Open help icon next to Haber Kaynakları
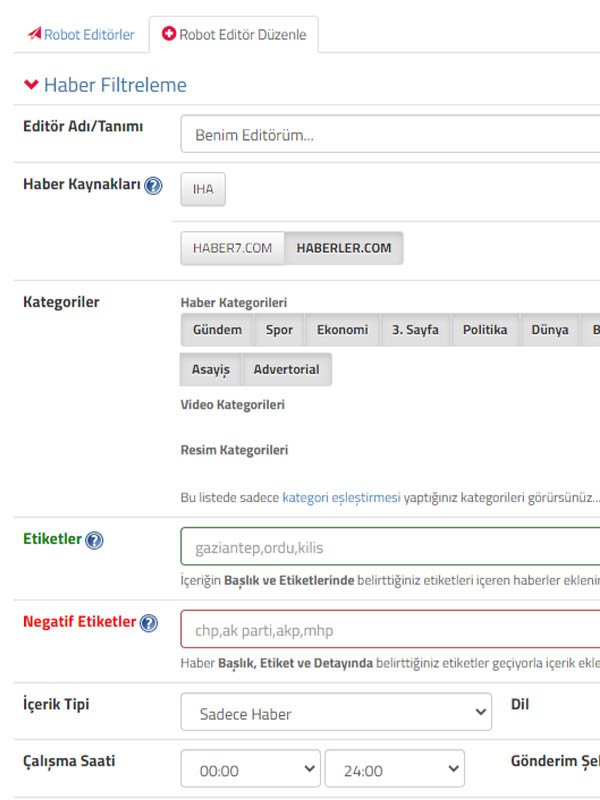Screen dimensions: 600x800 click(153, 186)
